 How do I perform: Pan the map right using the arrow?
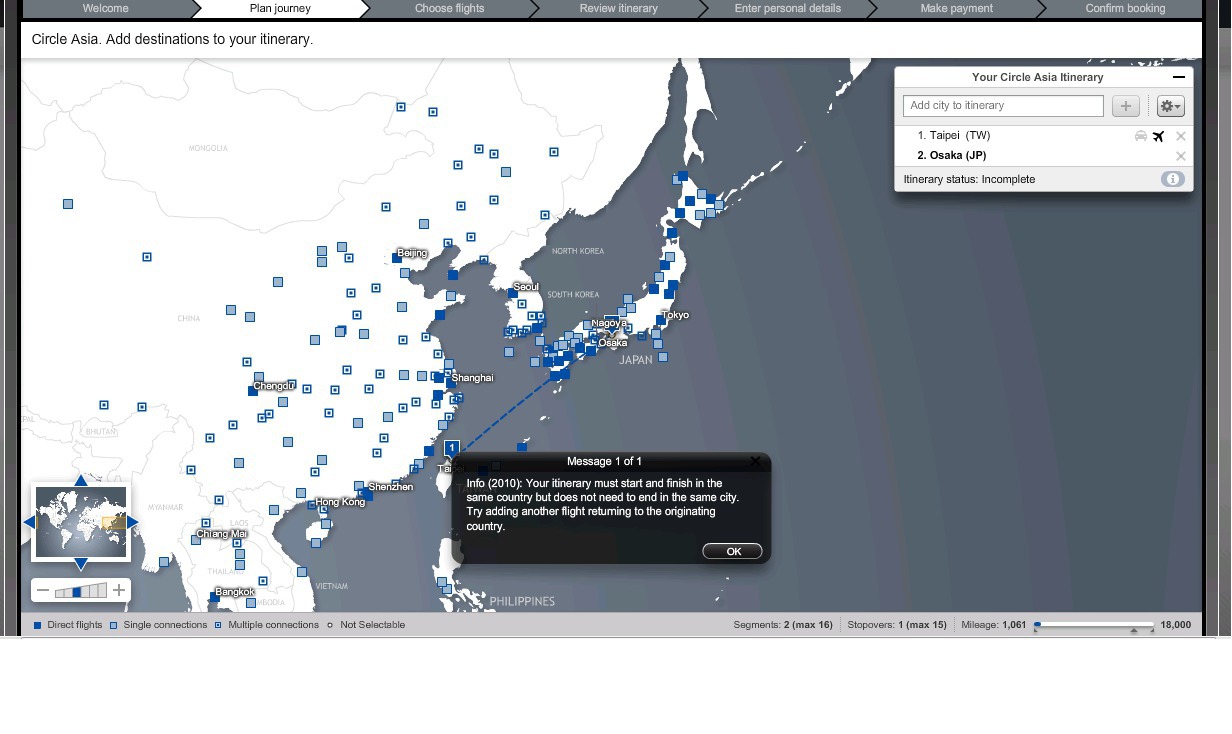[132, 522]
